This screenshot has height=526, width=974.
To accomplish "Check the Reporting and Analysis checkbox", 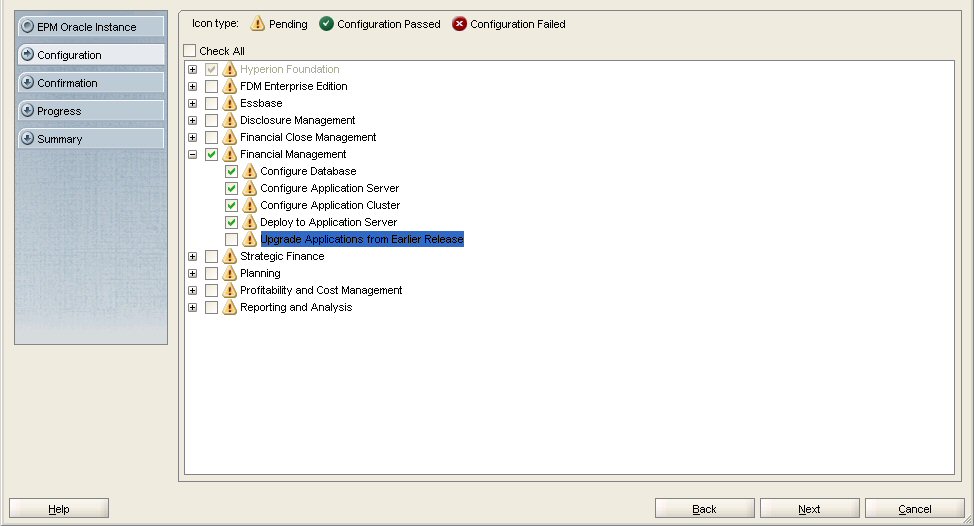I will [x=211, y=307].
